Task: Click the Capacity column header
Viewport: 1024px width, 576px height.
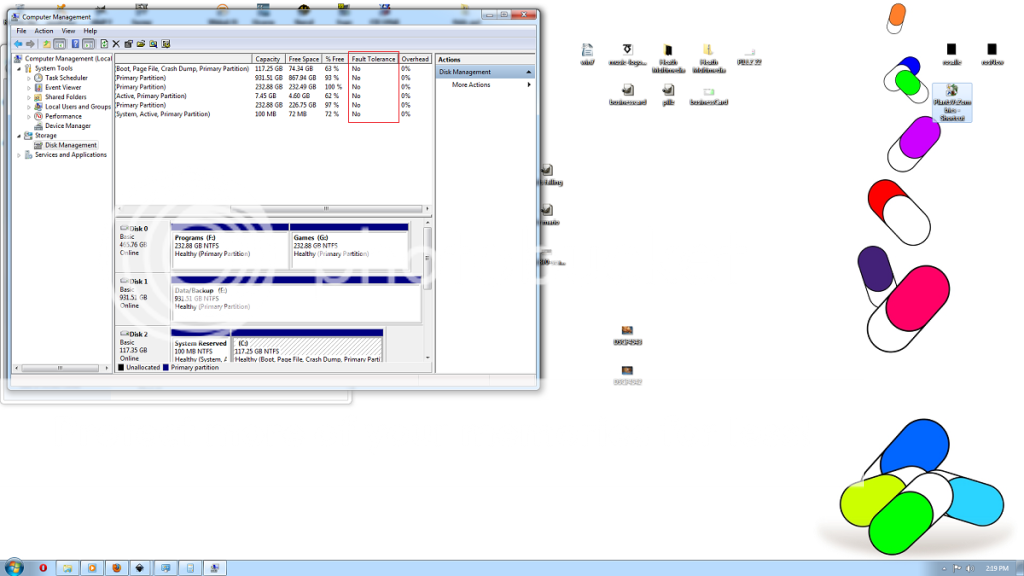Action: 267,60
